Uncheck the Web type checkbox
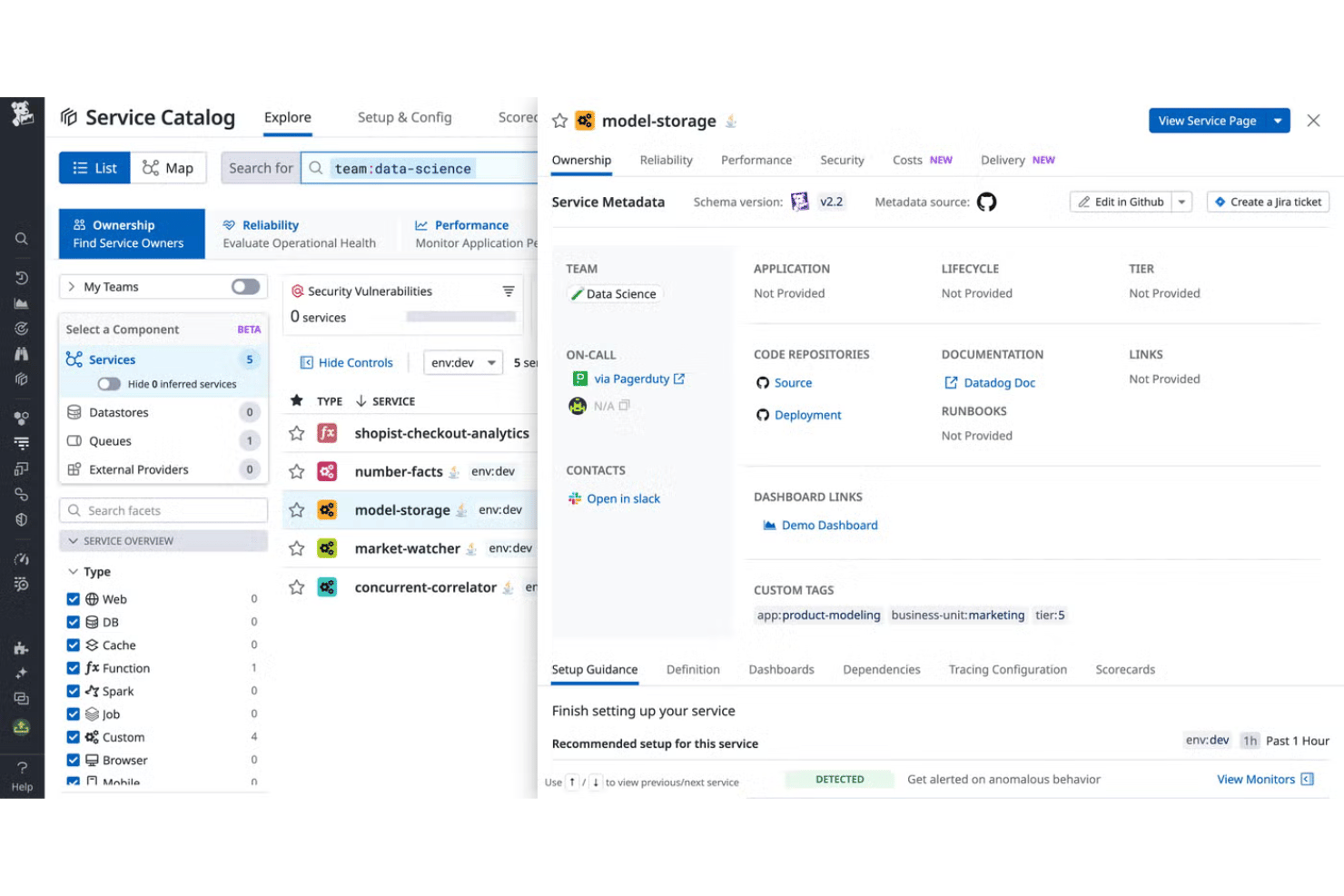 pos(74,599)
